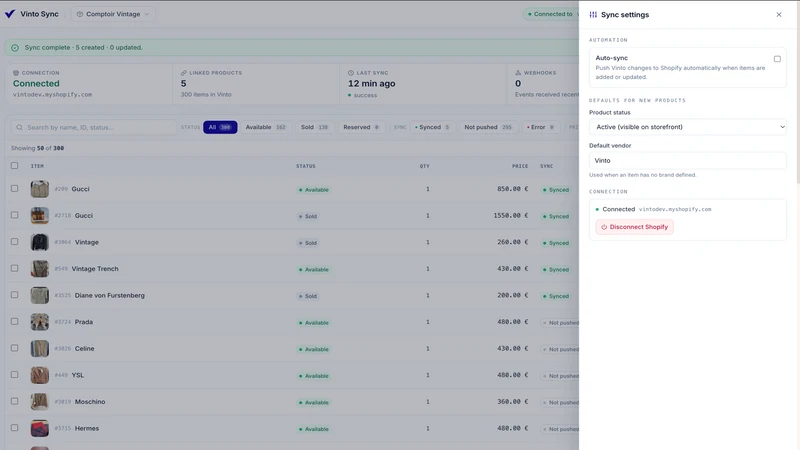Image resolution: width=800 pixels, height=450 pixels.
Task: Click the ITEM column header
Action: [x=37, y=166]
